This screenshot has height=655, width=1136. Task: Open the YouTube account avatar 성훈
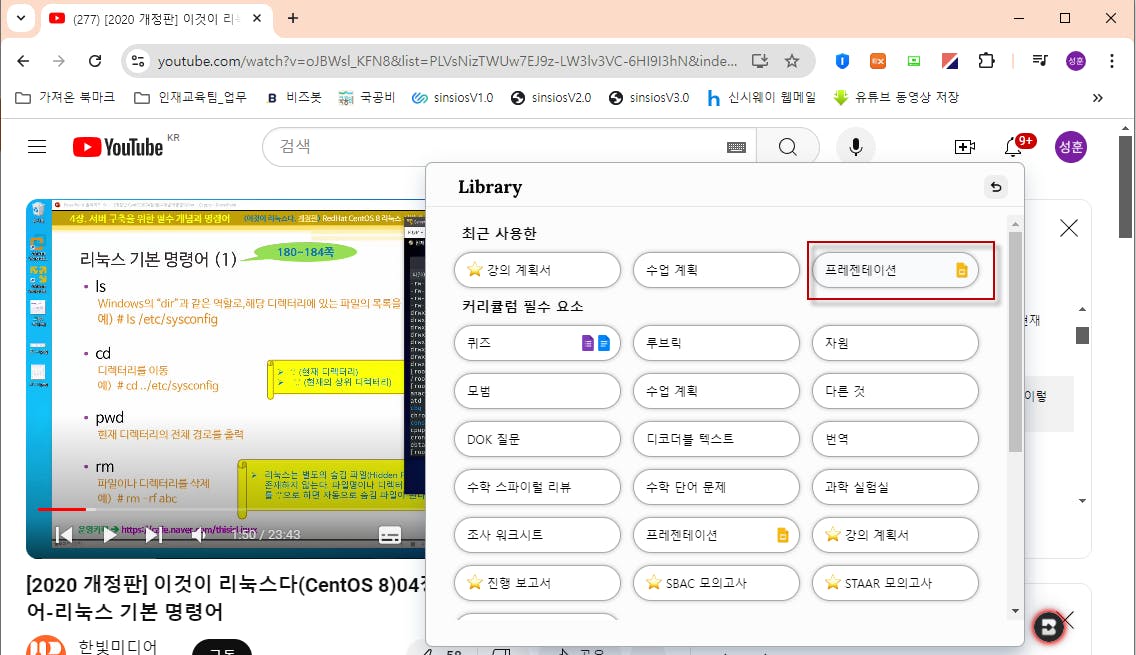[1070, 147]
